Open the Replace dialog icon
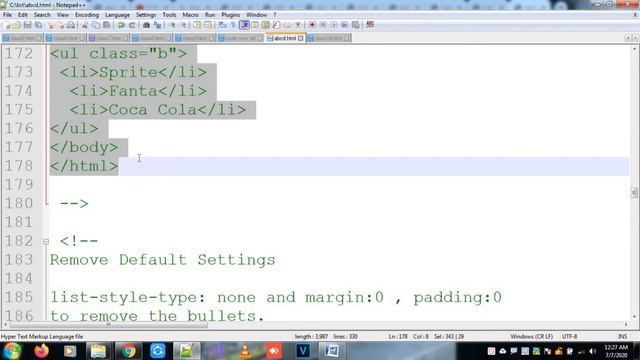The image size is (640, 360). tap(157, 25)
